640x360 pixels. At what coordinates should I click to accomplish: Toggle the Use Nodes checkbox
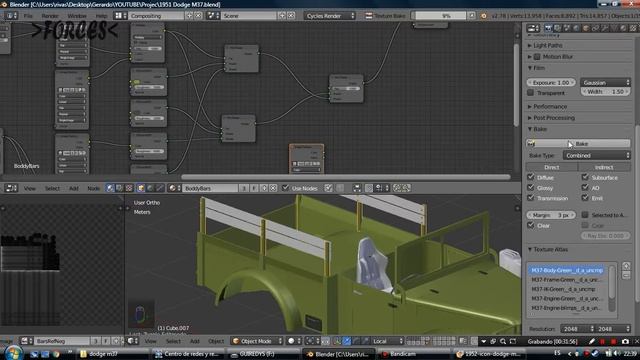(286, 188)
